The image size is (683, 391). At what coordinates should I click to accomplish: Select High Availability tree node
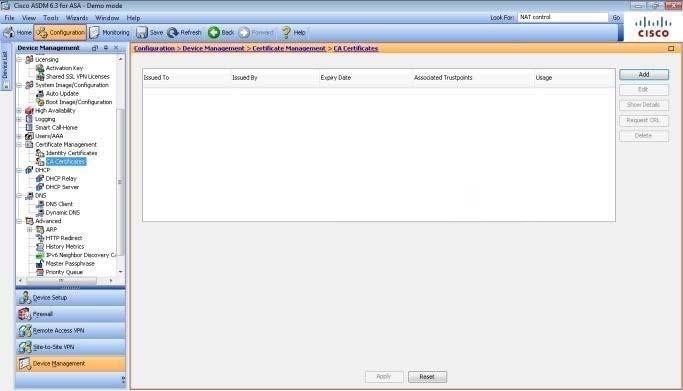click(x=55, y=111)
